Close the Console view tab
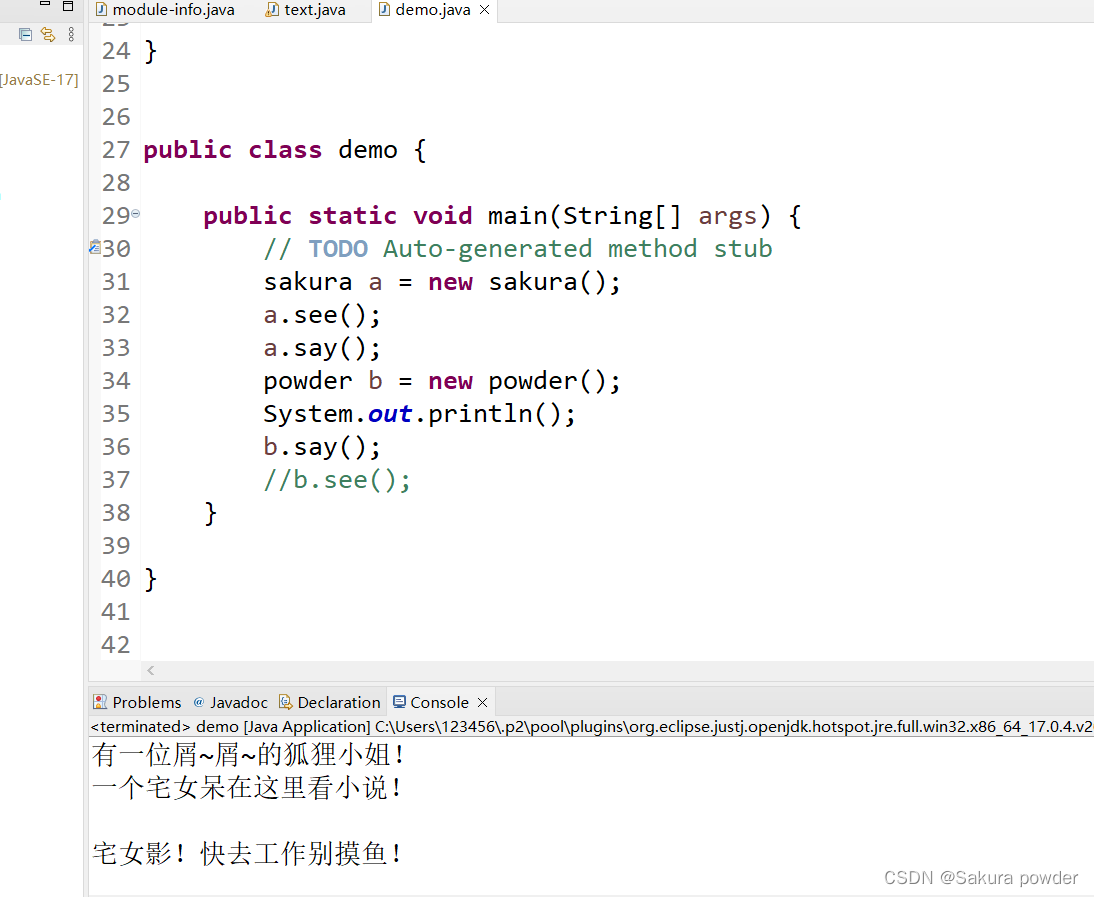Screen dimensions: 1094x897 483,702
